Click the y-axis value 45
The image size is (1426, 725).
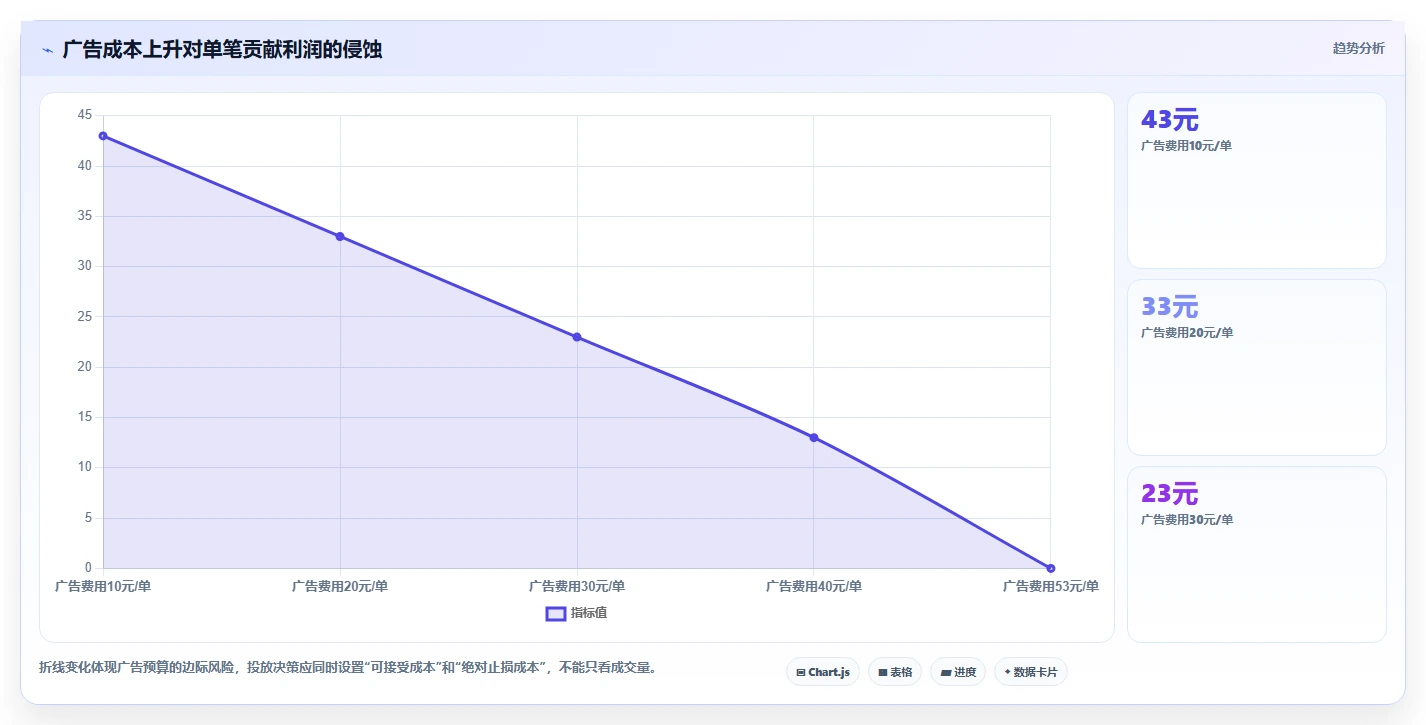(x=84, y=115)
